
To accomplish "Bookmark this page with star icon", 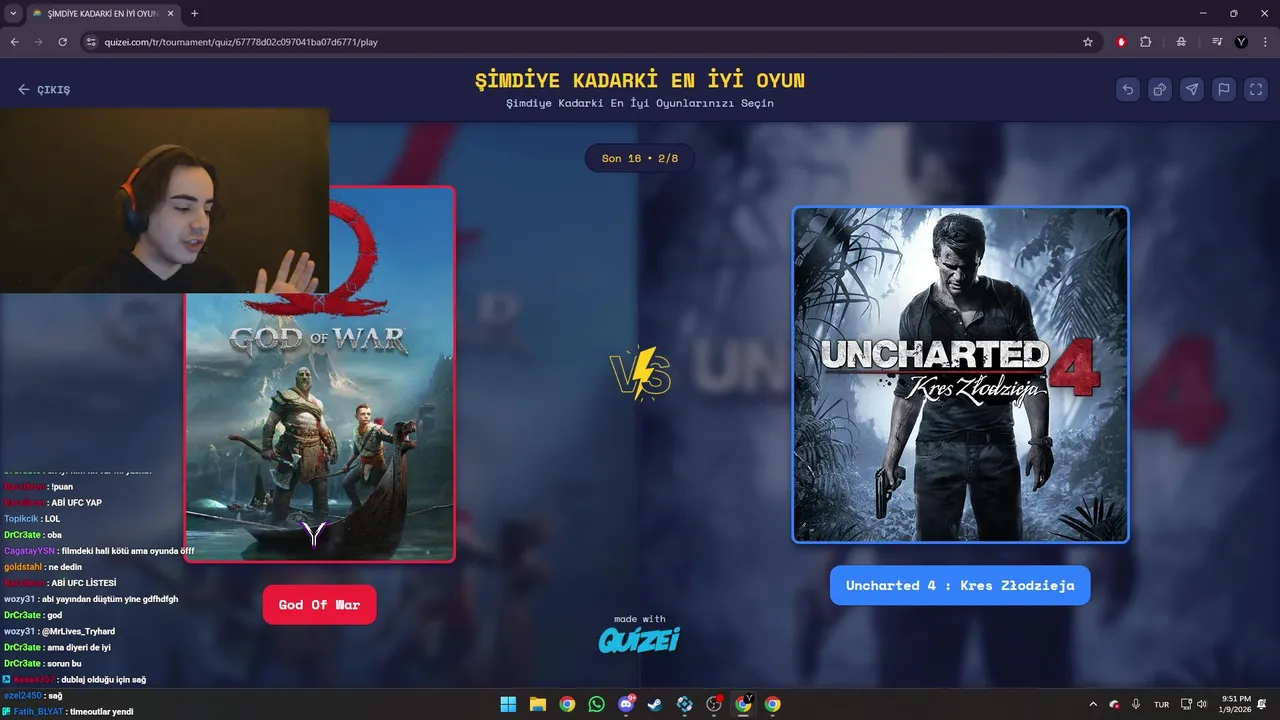I will coord(1088,42).
